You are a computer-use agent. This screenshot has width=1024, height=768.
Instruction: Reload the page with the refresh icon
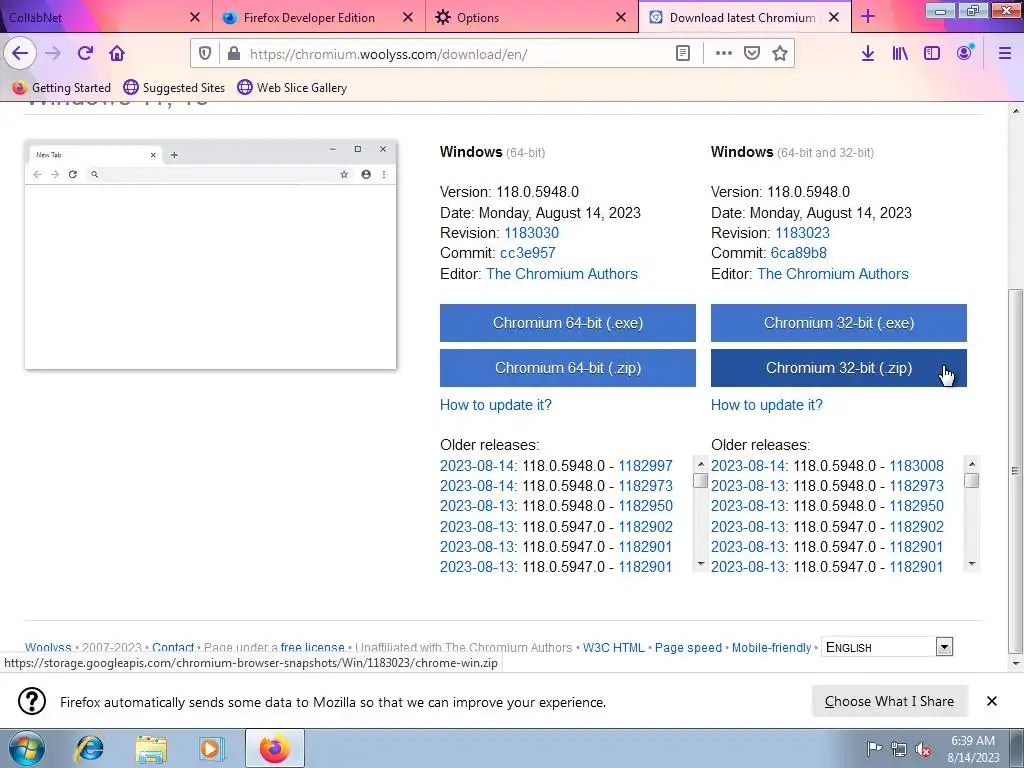(x=85, y=54)
